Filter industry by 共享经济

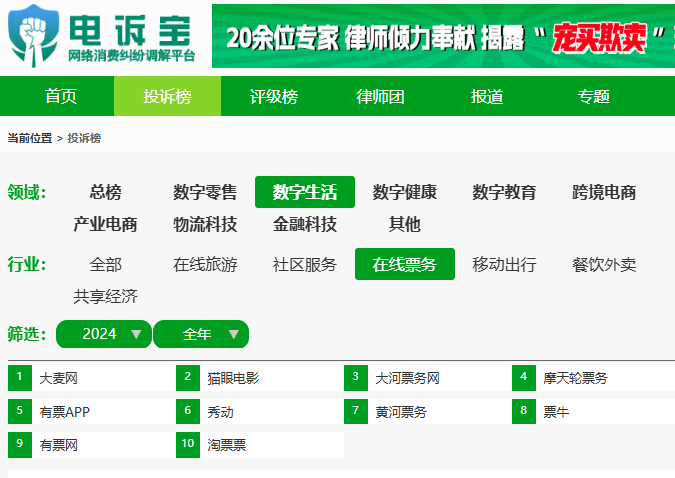105,296
